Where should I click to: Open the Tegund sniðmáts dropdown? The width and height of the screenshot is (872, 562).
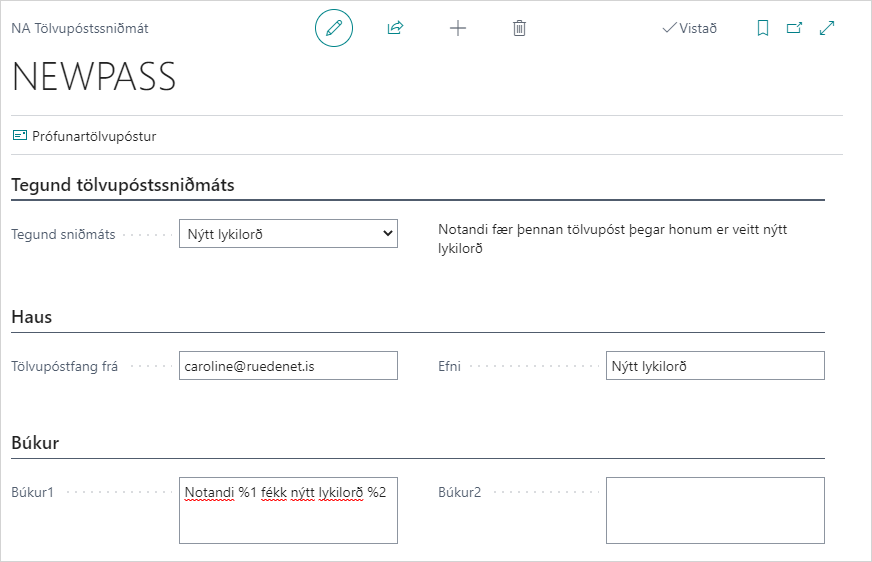[288, 234]
